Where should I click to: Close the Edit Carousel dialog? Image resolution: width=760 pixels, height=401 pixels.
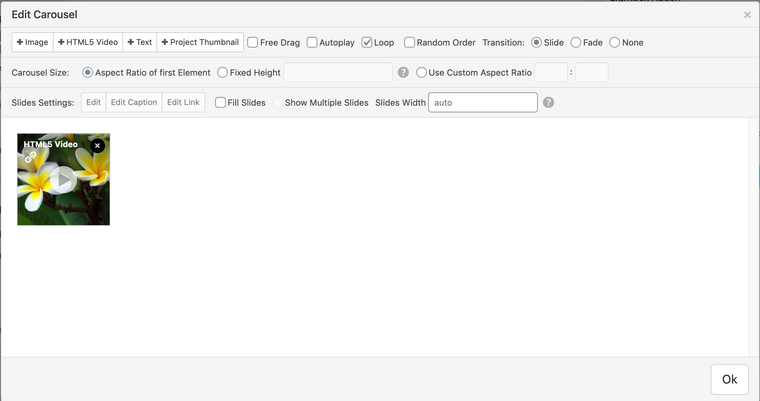(x=747, y=15)
